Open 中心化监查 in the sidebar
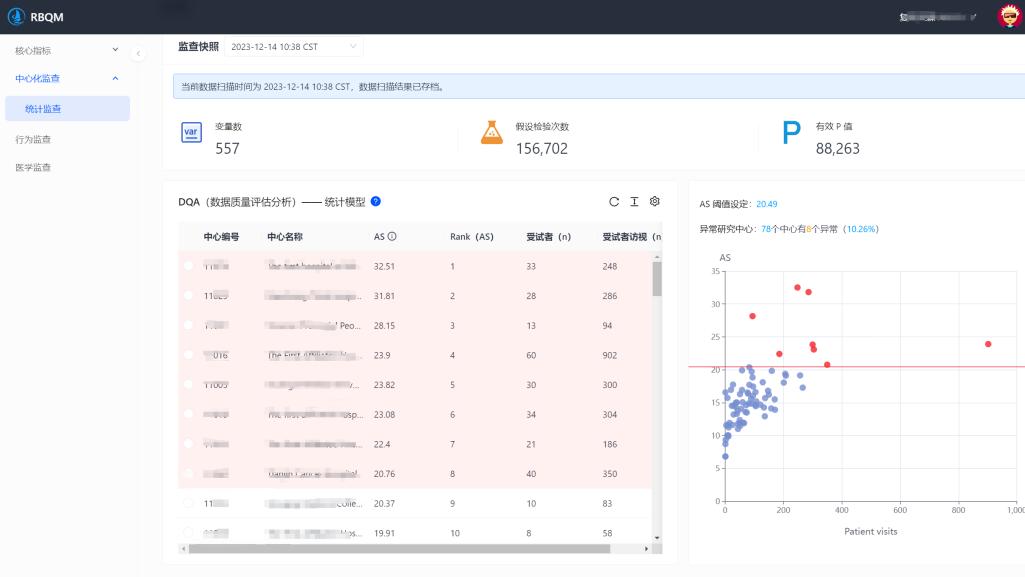1025x577 pixels. (x=37, y=78)
